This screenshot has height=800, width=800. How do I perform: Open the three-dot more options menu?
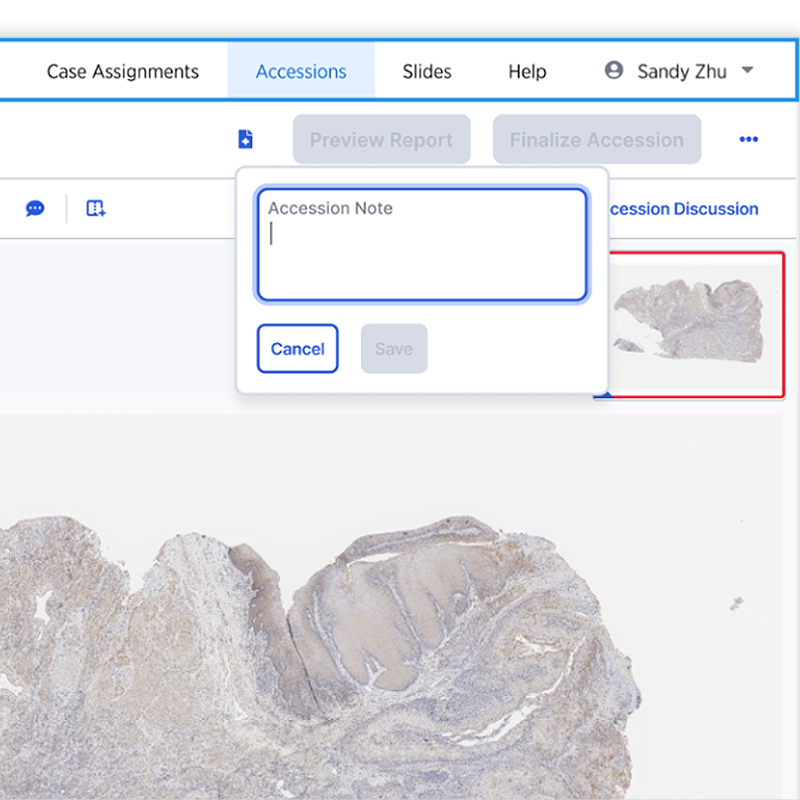(x=748, y=139)
